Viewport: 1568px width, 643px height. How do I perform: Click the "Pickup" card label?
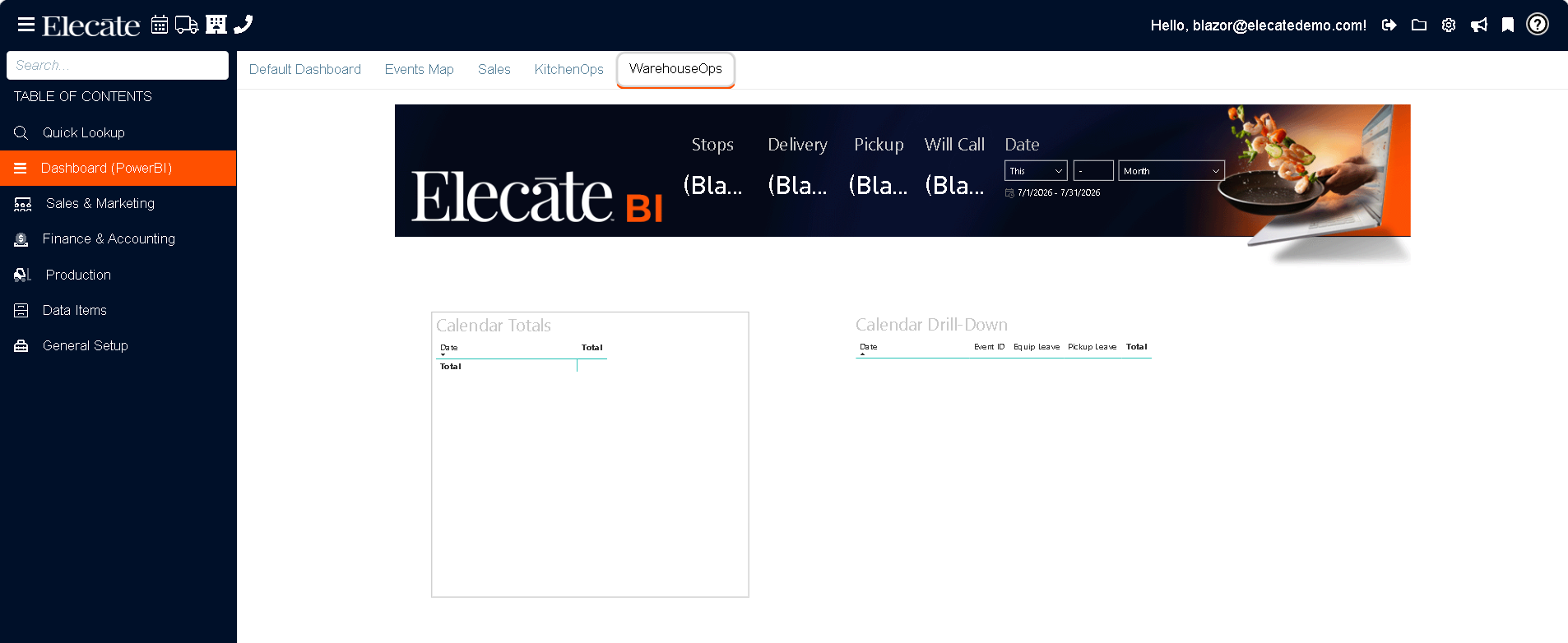[879, 145]
